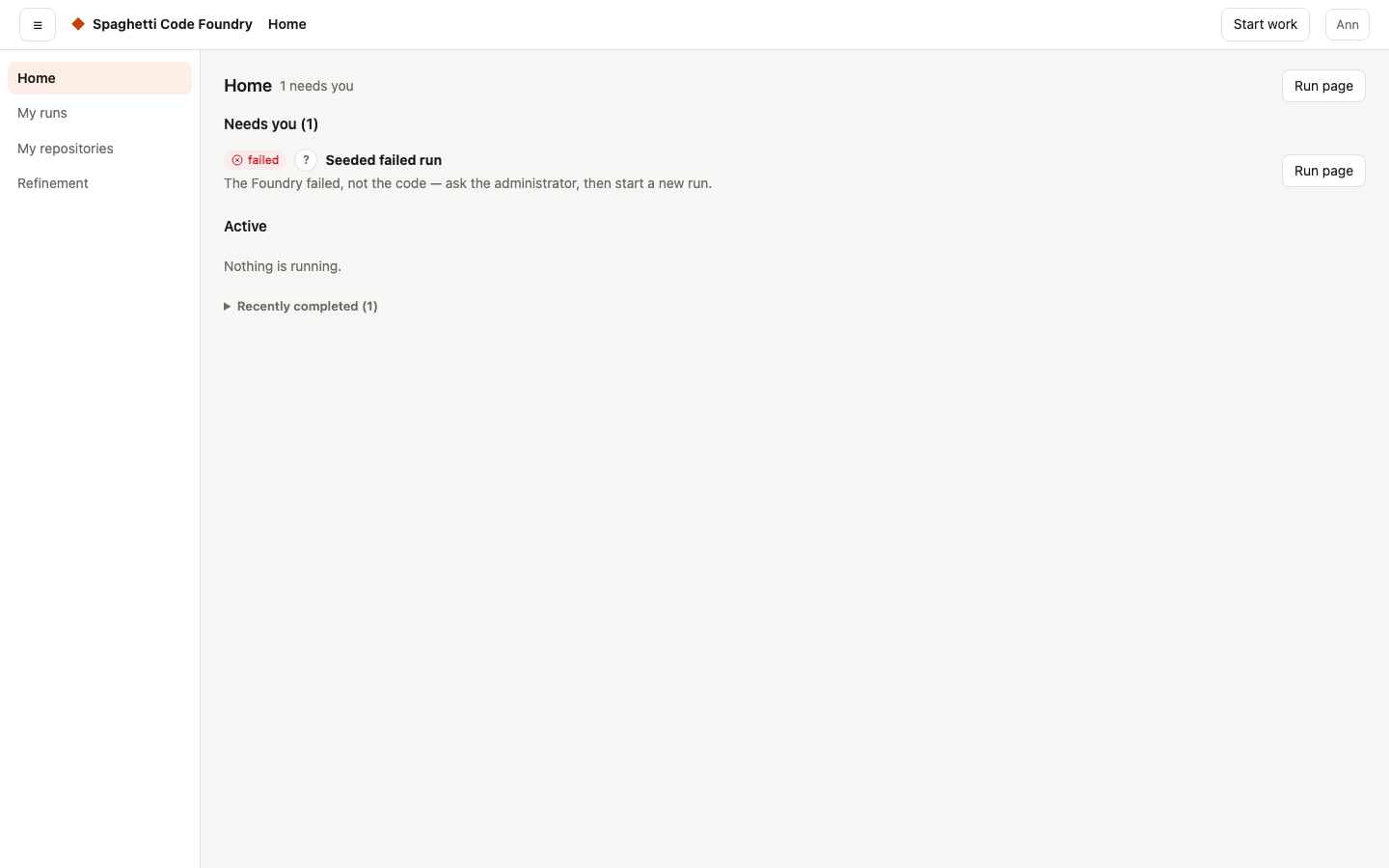
Task: Click the Home breadcrumb in the top bar
Action: (x=287, y=24)
